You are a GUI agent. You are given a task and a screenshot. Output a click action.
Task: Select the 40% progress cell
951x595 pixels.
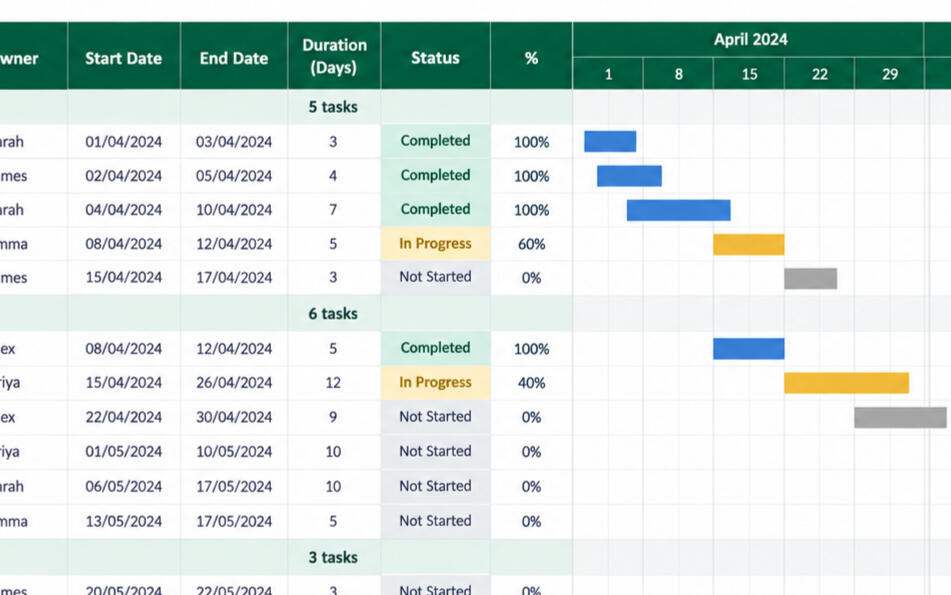pos(531,383)
